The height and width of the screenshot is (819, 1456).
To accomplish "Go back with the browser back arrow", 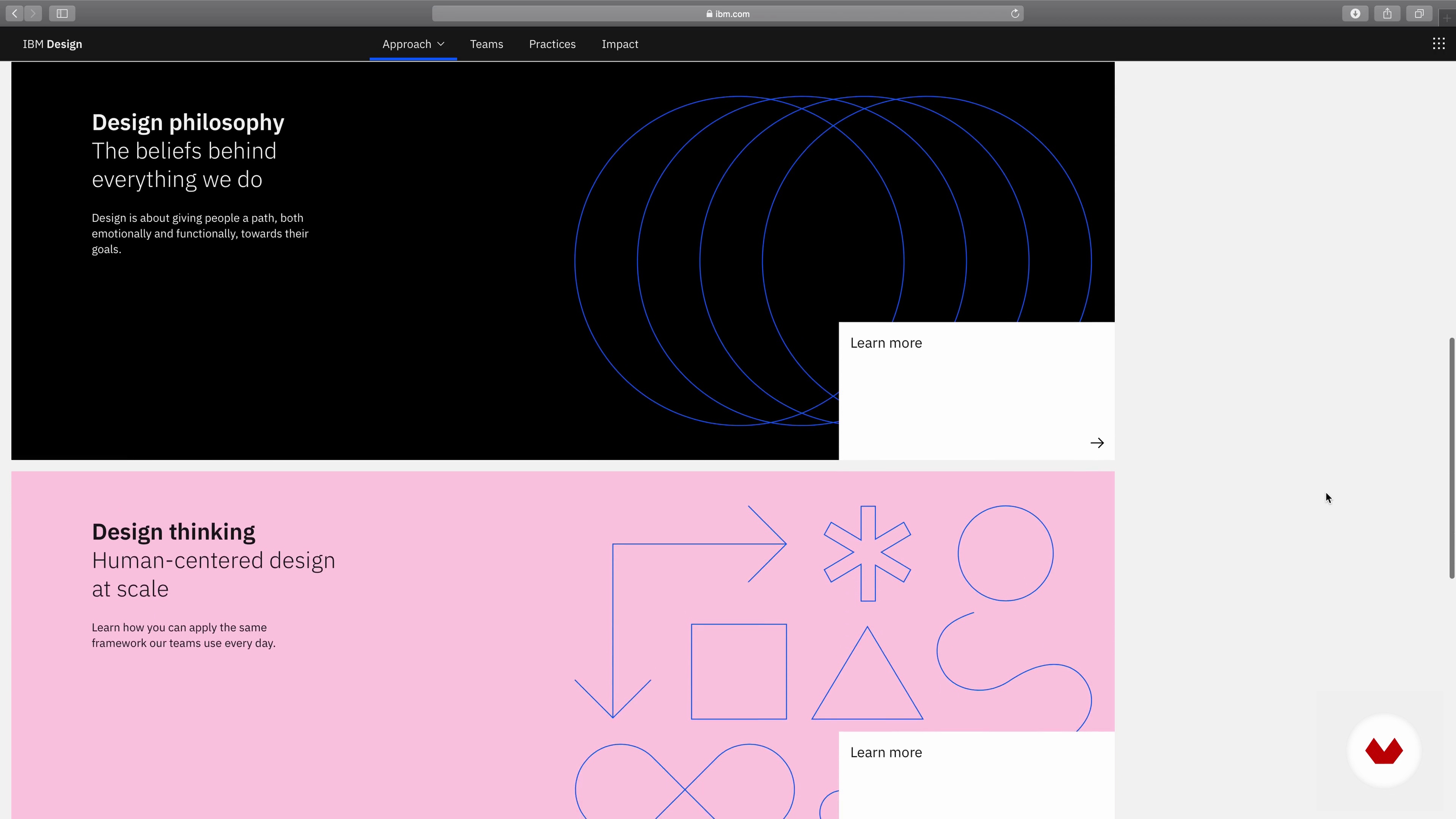I will 15,14.
